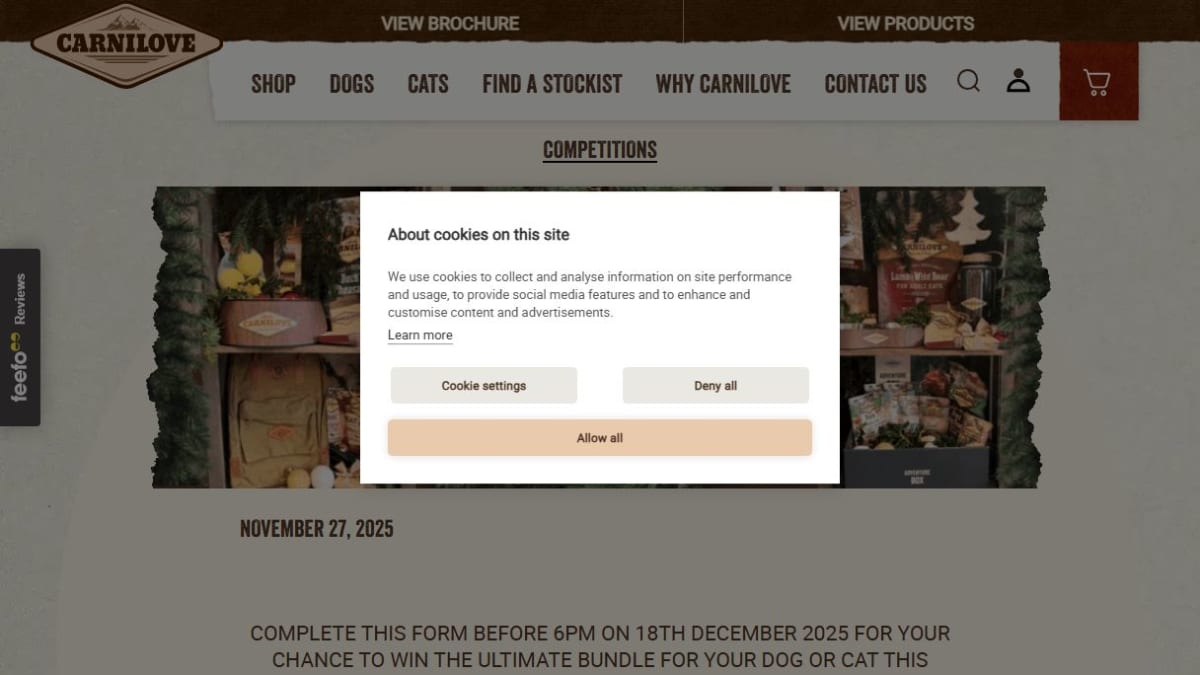Deny all cookies
Image resolution: width=1200 pixels, height=675 pixels.
click(716, 385)
